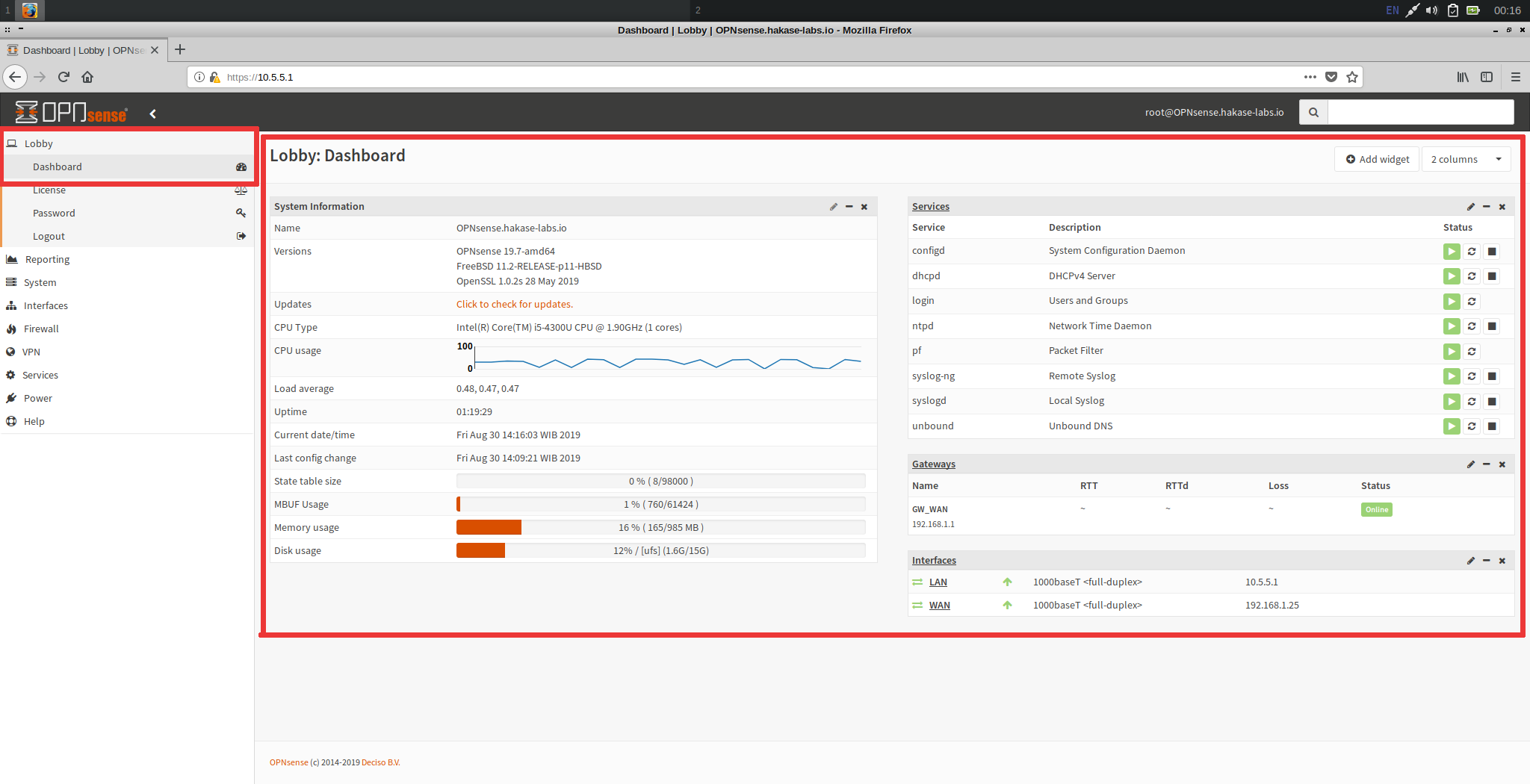Open the Password menu item

click(128, 213)
